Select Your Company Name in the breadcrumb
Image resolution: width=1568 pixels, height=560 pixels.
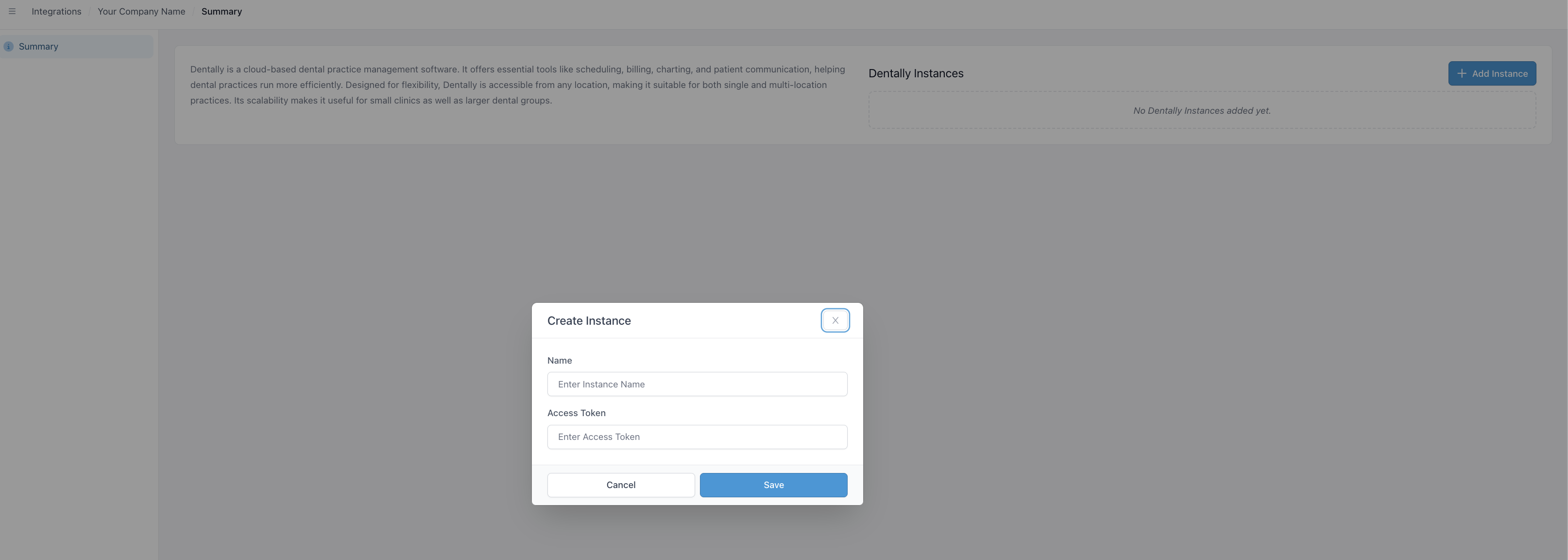[141, 11]
